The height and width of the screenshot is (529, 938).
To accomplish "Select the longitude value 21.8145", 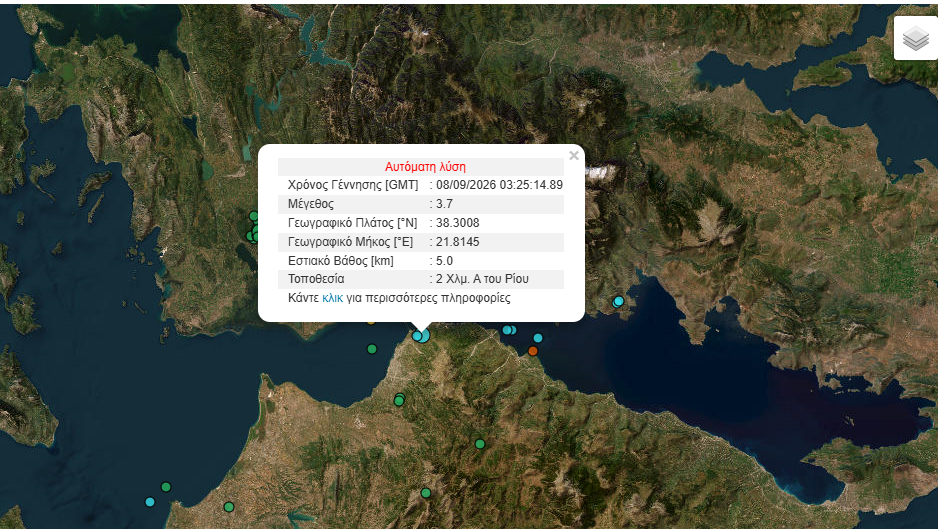I will (x=458, y=242).
